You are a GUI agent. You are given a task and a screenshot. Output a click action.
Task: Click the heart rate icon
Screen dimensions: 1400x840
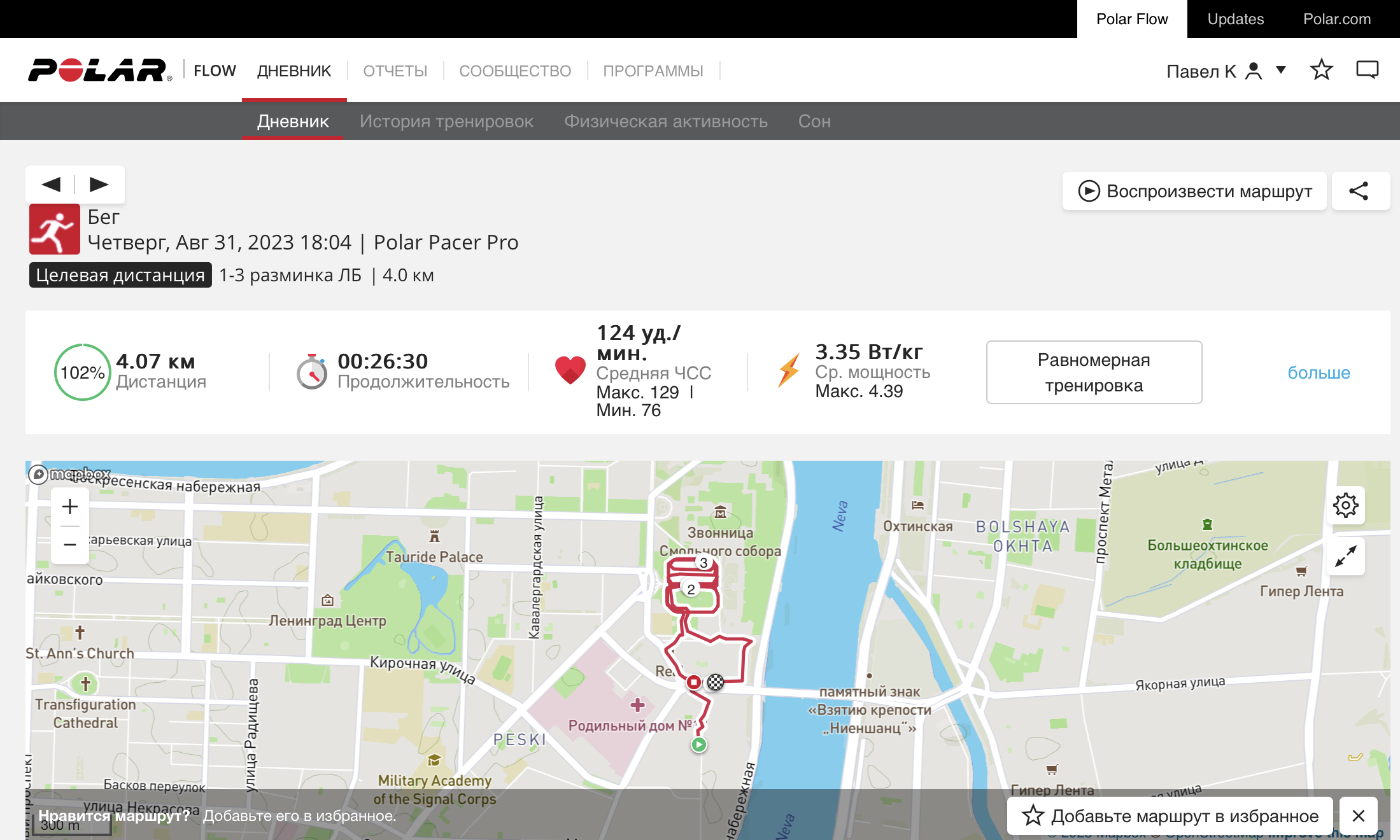(x=570, y=370)
